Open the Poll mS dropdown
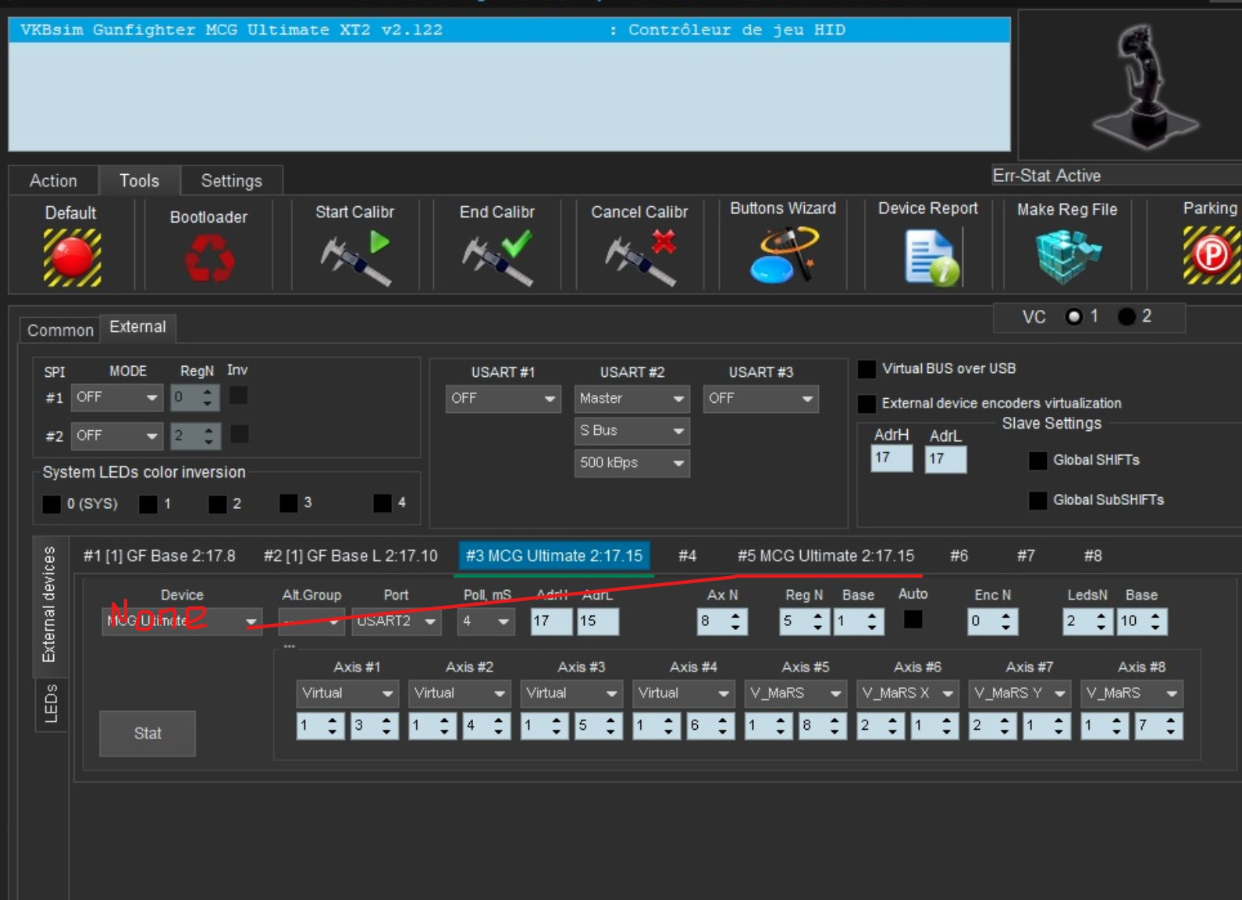This screenshot has width=1242, height=900. pyautogui.click(x=486, y=622)
